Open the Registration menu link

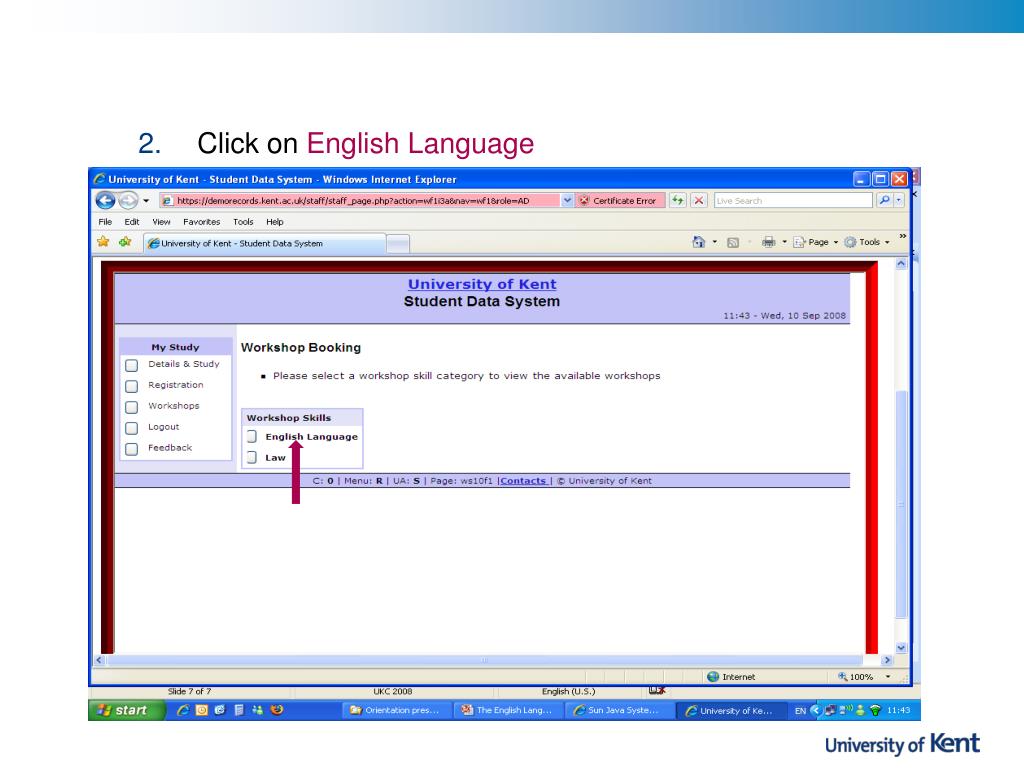tap(176, 385)
